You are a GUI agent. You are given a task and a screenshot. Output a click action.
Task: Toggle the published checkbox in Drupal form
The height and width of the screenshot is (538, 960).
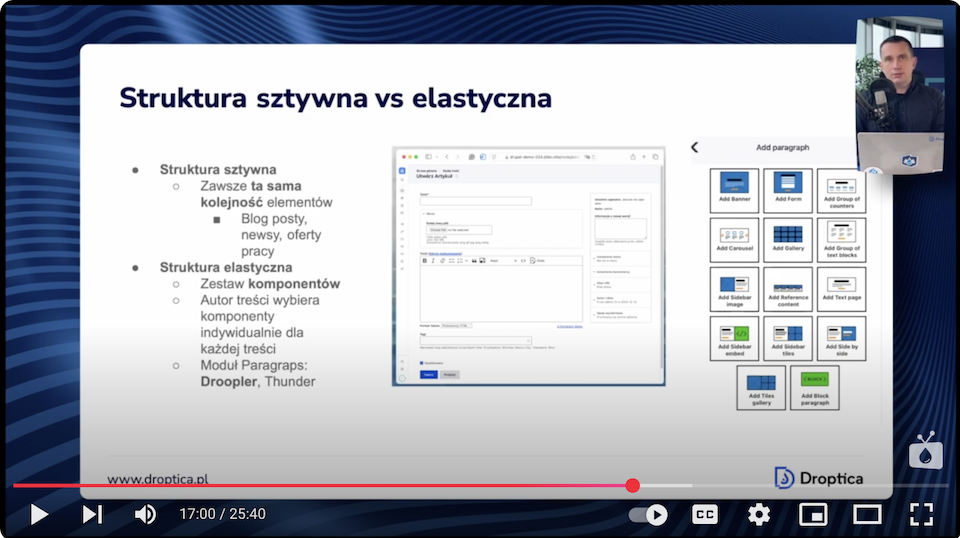point(421,363)
